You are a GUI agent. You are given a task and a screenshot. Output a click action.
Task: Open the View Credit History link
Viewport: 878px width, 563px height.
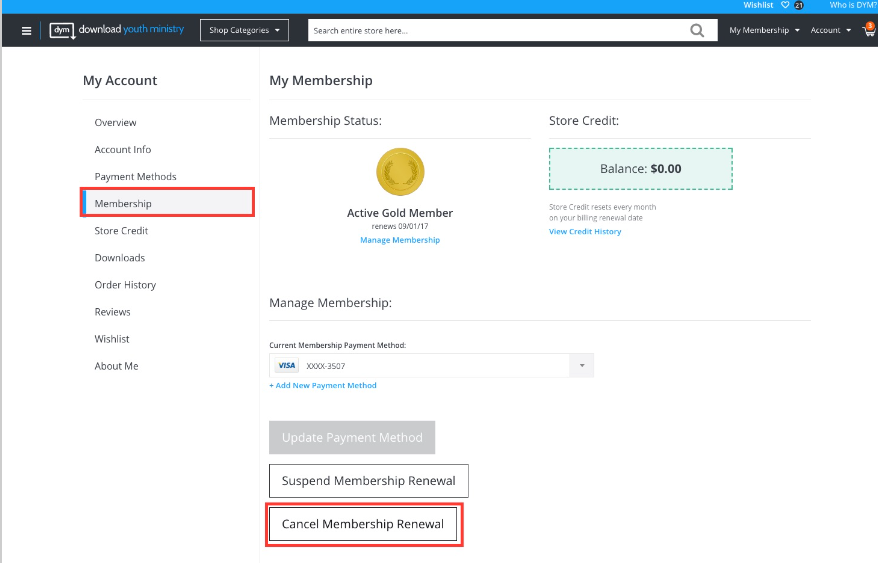[x=585, y=232]
